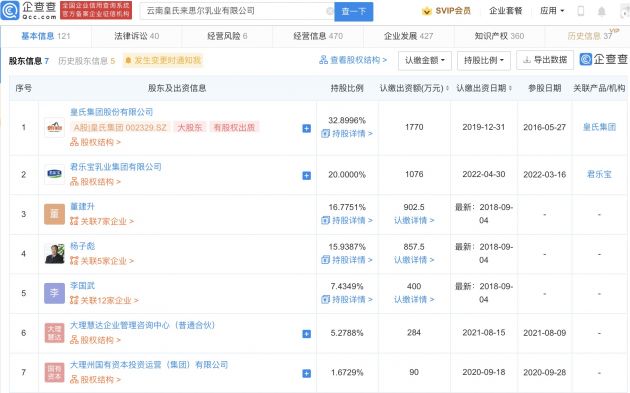Open 关联7家企业 link under 董建升

[x=102, y=221]
